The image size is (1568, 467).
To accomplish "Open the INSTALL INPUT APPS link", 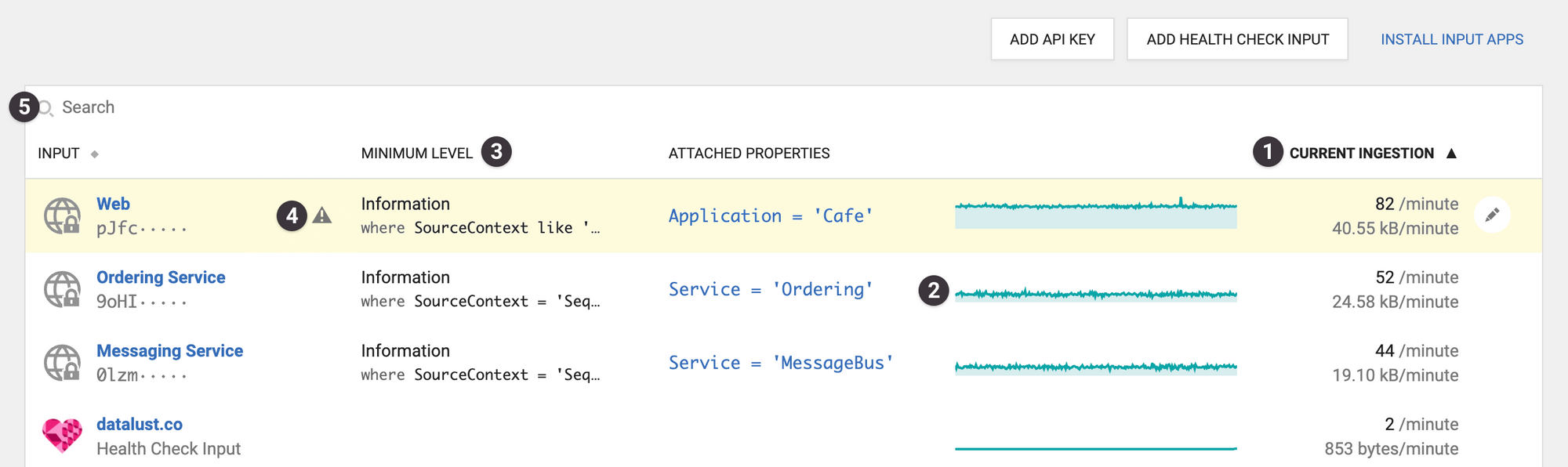I will point(1452,39).
